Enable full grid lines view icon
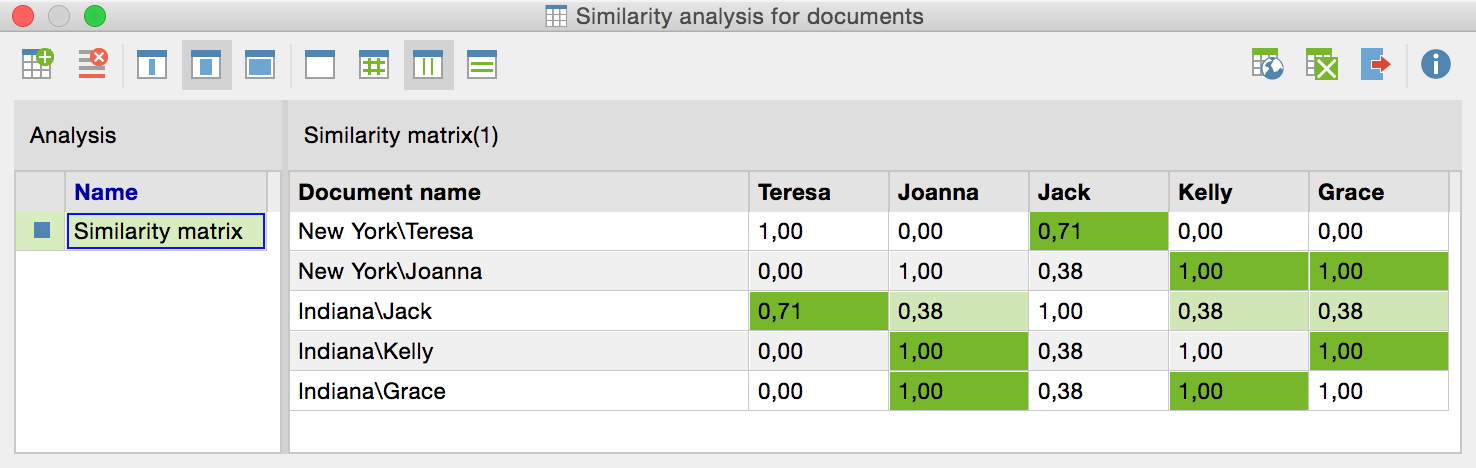The height and width of the screenshot is (468, 1476). 374,65
